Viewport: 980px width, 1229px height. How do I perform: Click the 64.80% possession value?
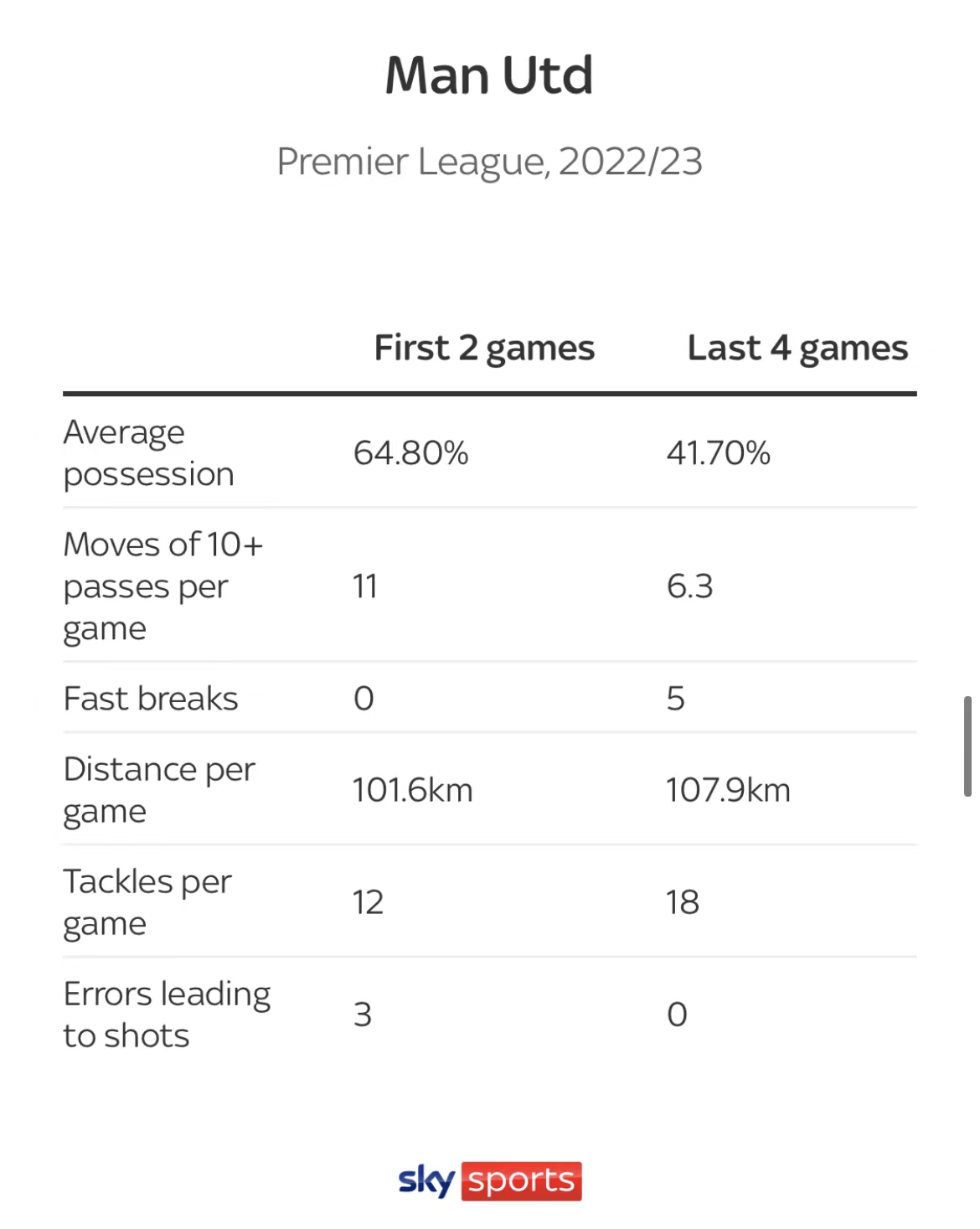pos(410,453)
